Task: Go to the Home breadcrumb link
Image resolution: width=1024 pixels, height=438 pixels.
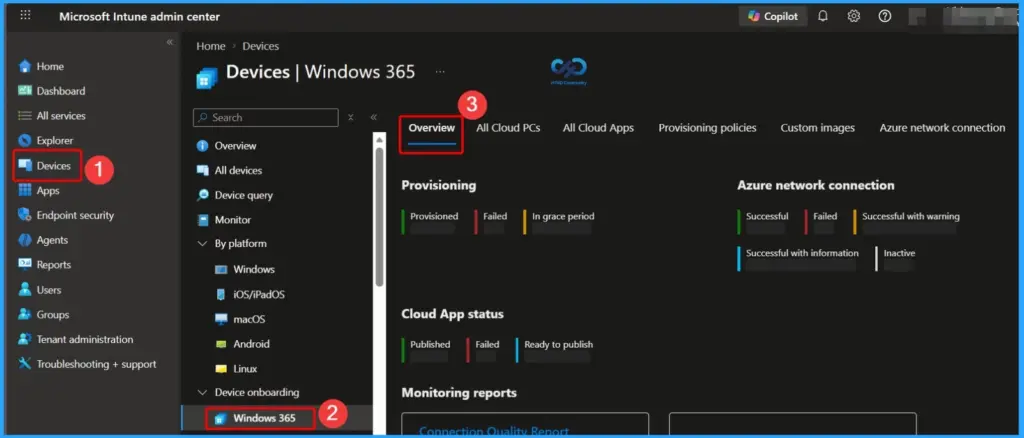Action: [x=210, y=46]
